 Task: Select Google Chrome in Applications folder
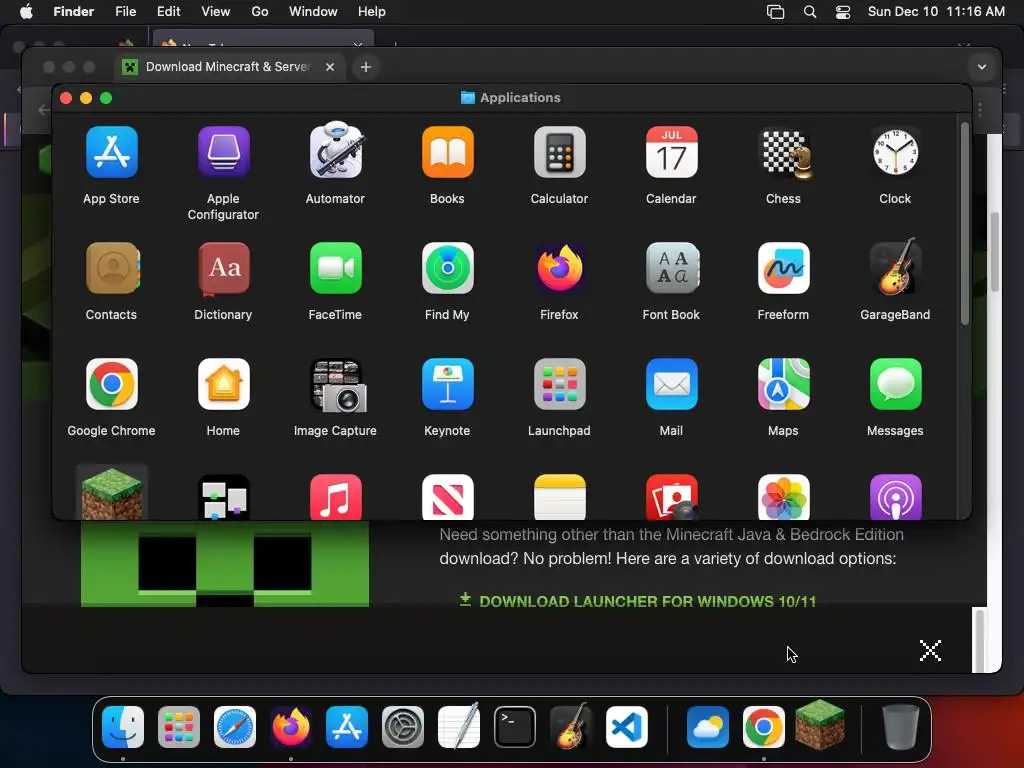(112, 385)
